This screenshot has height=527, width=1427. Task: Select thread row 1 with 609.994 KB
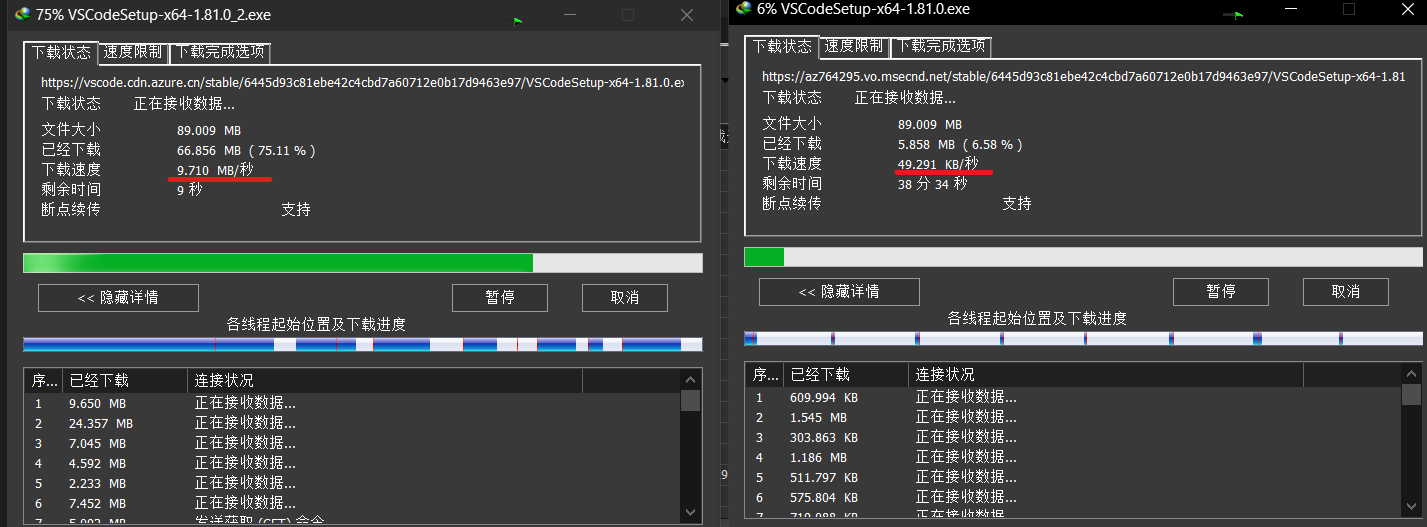tap(1074, 398)
